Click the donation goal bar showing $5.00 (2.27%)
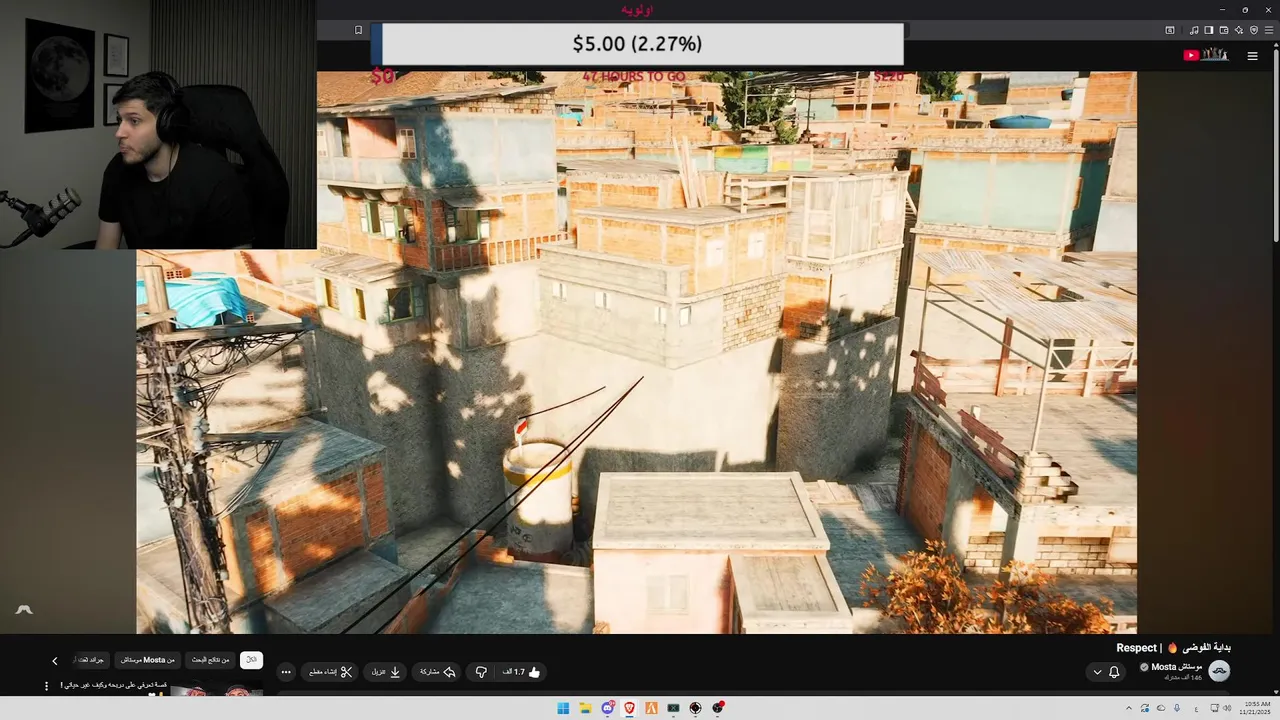This screenshot has height=720, width=1280. click(637, 44)
